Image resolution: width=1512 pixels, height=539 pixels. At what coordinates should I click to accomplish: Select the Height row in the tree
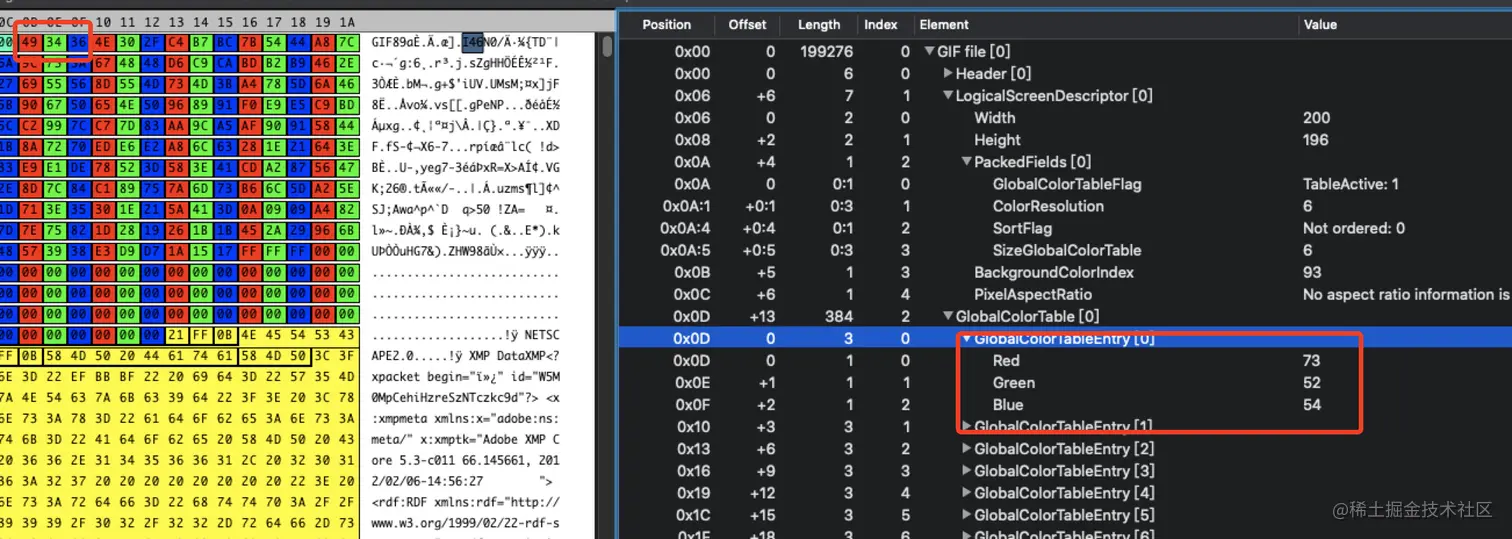point(1065,140)
